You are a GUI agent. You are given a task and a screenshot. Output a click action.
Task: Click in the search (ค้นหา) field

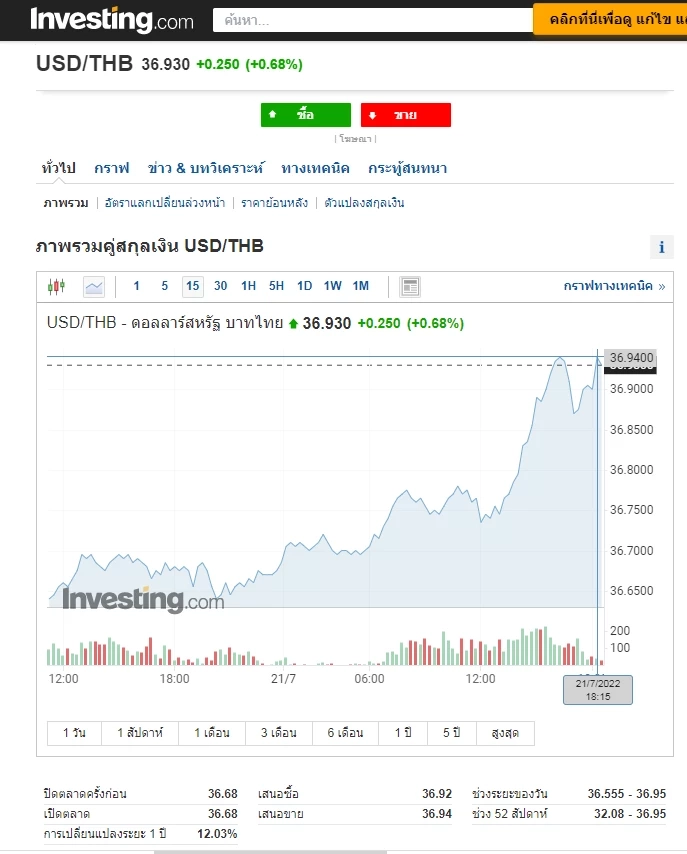[x=372, y=20]
